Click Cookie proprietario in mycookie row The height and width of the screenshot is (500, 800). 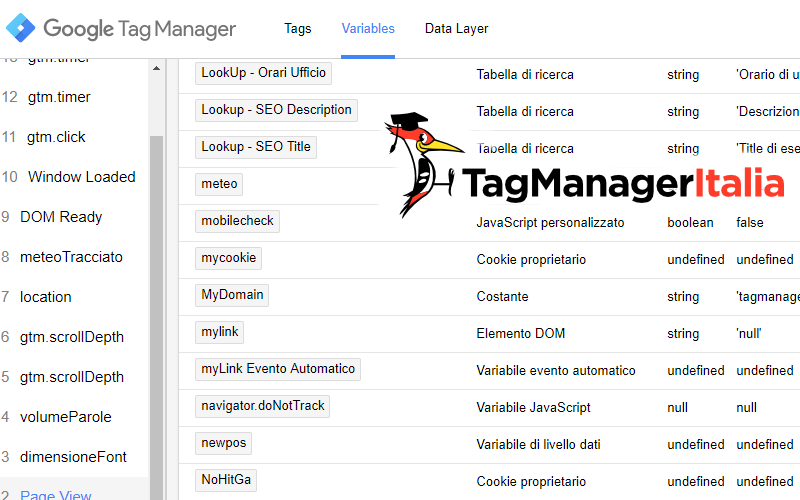pos(531,259)
